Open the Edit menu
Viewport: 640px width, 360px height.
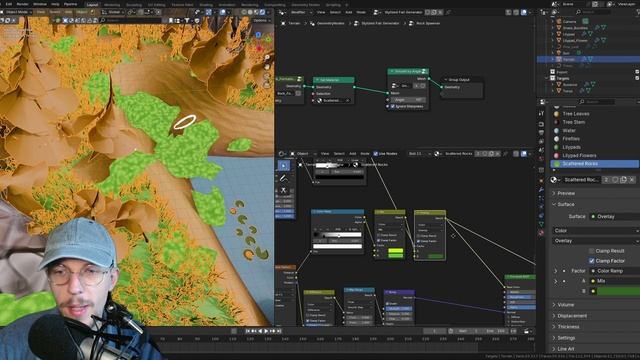point(9,4)
